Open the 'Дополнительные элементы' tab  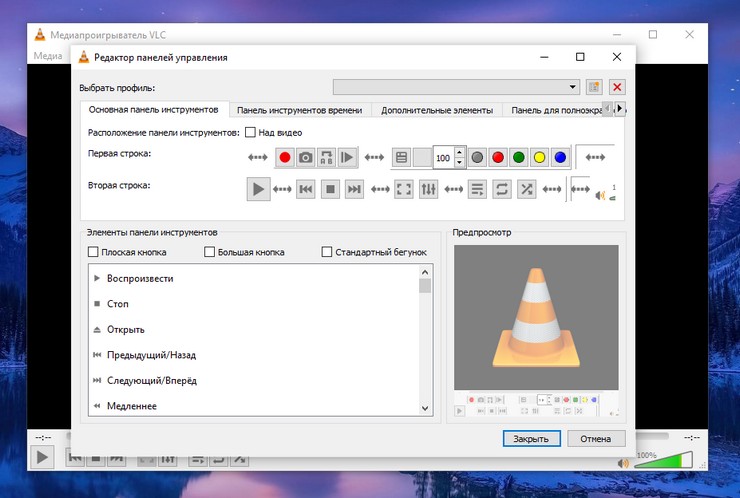coord(437,110)
